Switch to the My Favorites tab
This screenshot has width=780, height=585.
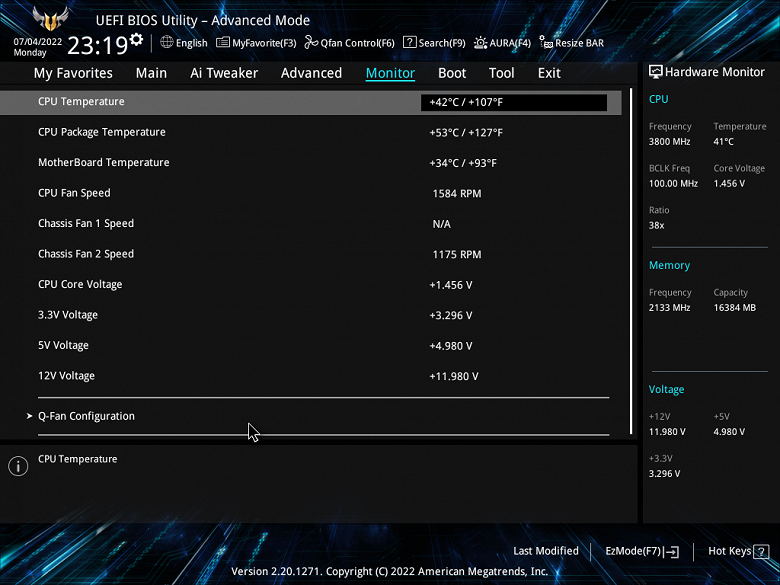73,73
